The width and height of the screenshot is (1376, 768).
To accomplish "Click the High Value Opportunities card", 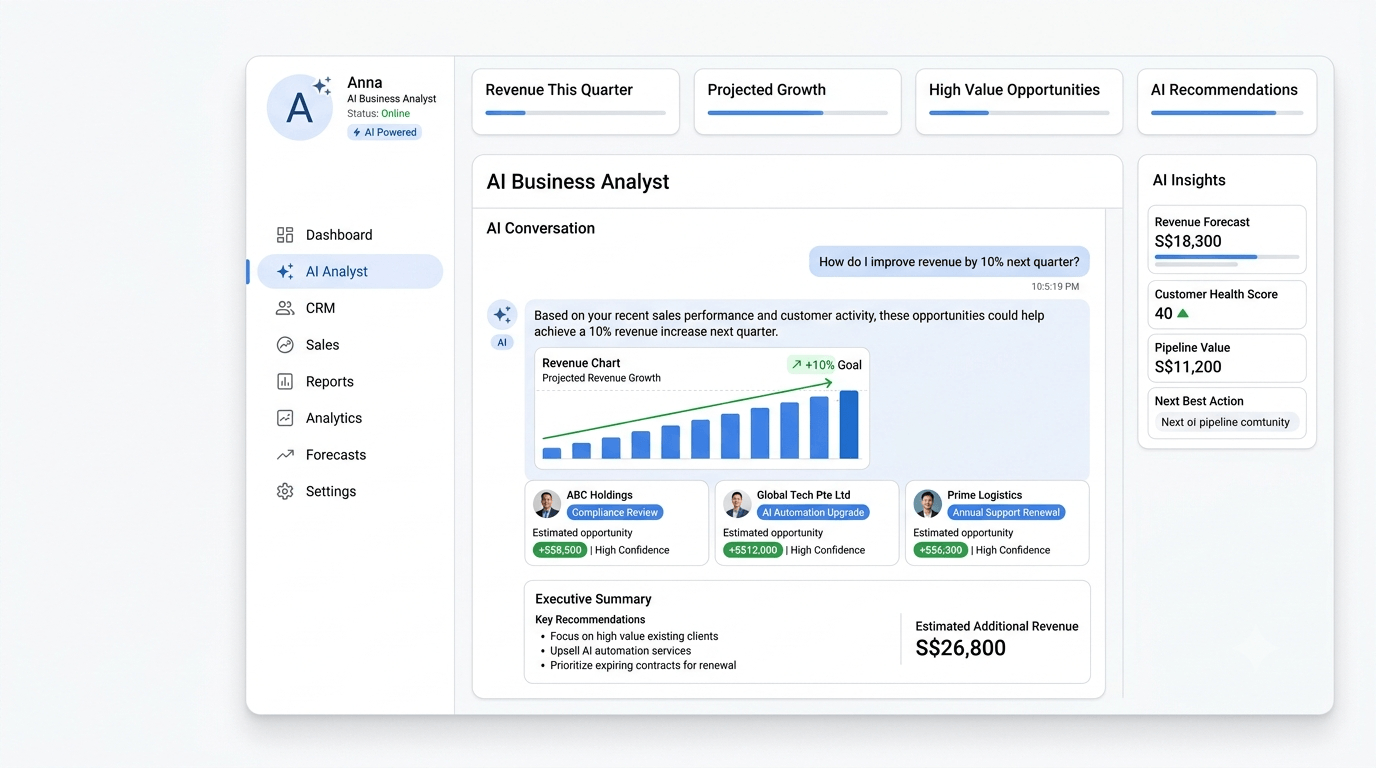I will (1019, 101).
